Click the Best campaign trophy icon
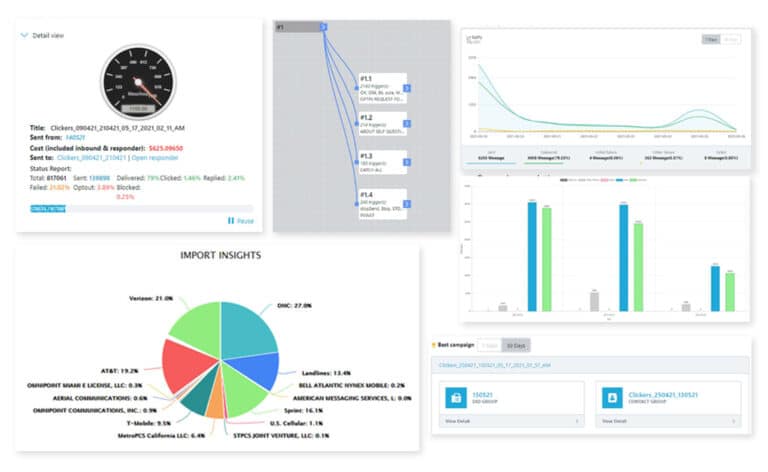 coord(432,345)
